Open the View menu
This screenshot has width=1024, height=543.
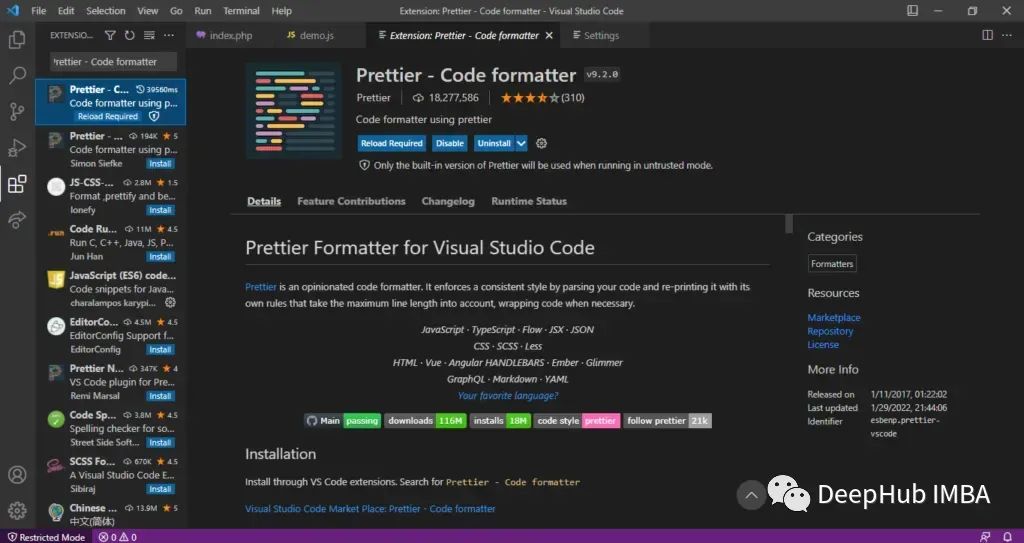click(x=148, y=10)
